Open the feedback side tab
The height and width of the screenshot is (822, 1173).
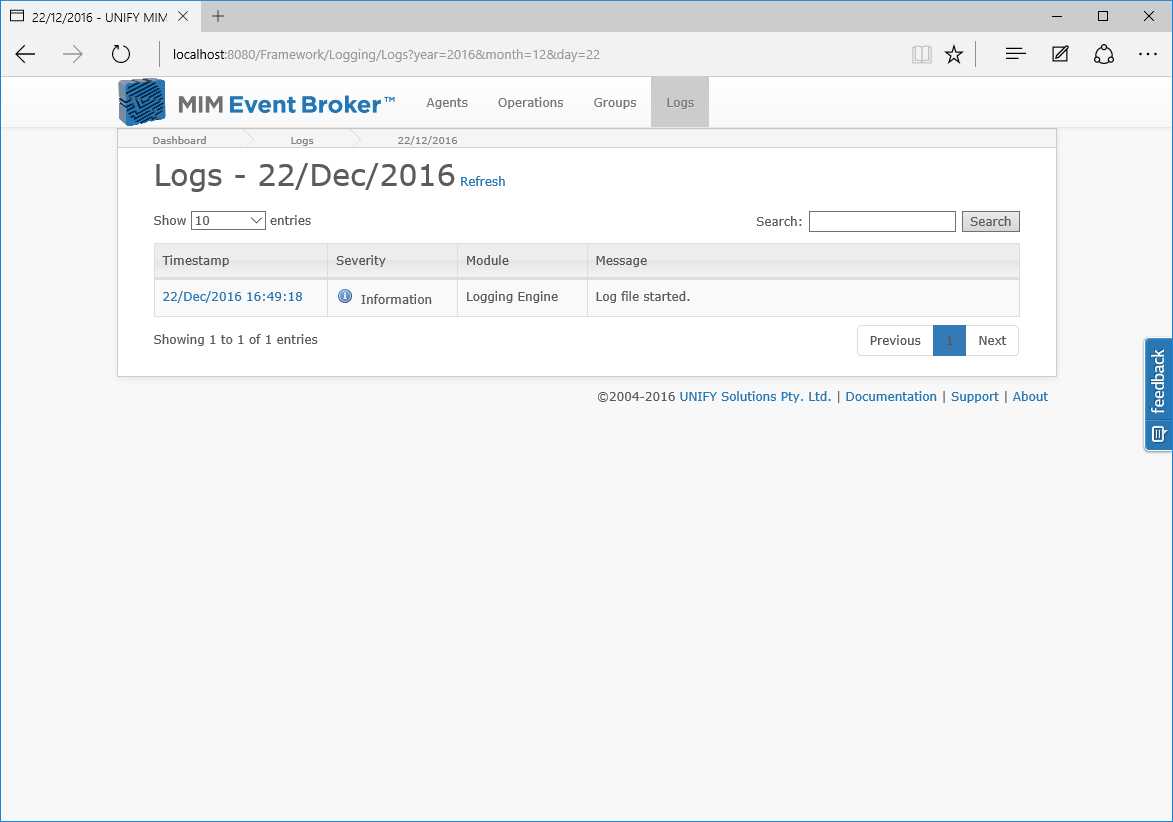(x=1158, y=394)
